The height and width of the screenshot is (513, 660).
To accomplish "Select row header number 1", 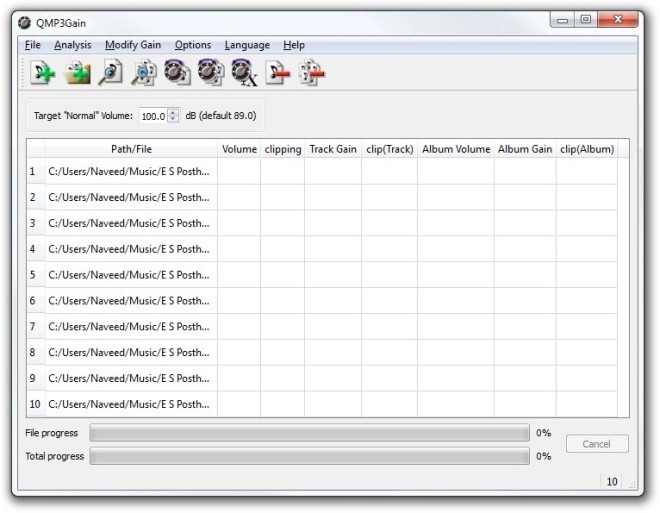I will [x=36, y=171].
